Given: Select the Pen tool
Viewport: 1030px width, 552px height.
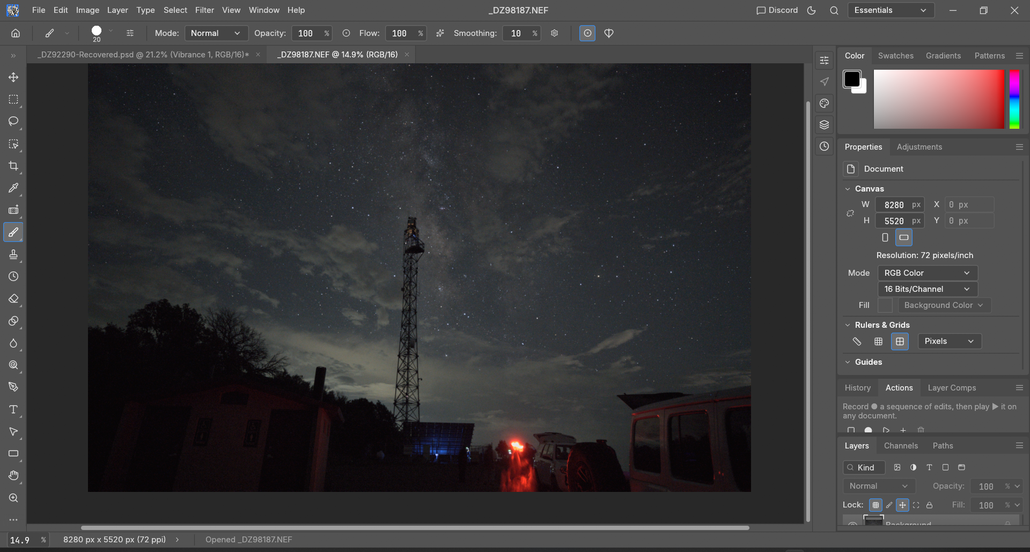Looking at the screenshot, I should pos(13,387).
